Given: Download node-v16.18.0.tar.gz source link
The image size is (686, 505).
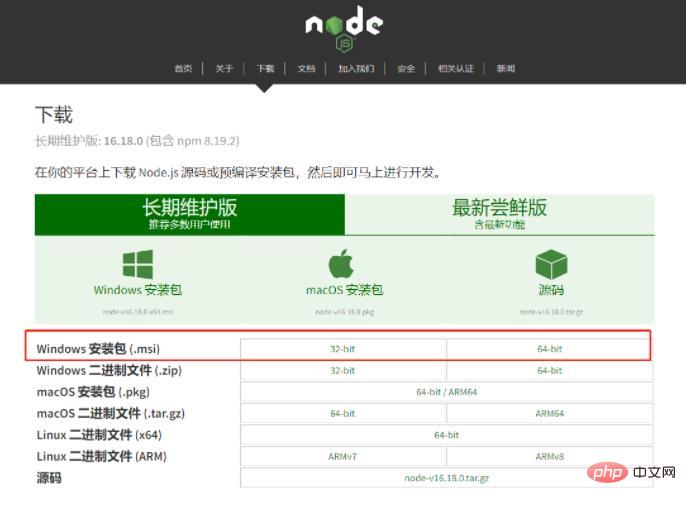Looking at the screenshot, I should click(x=446, y=478).
